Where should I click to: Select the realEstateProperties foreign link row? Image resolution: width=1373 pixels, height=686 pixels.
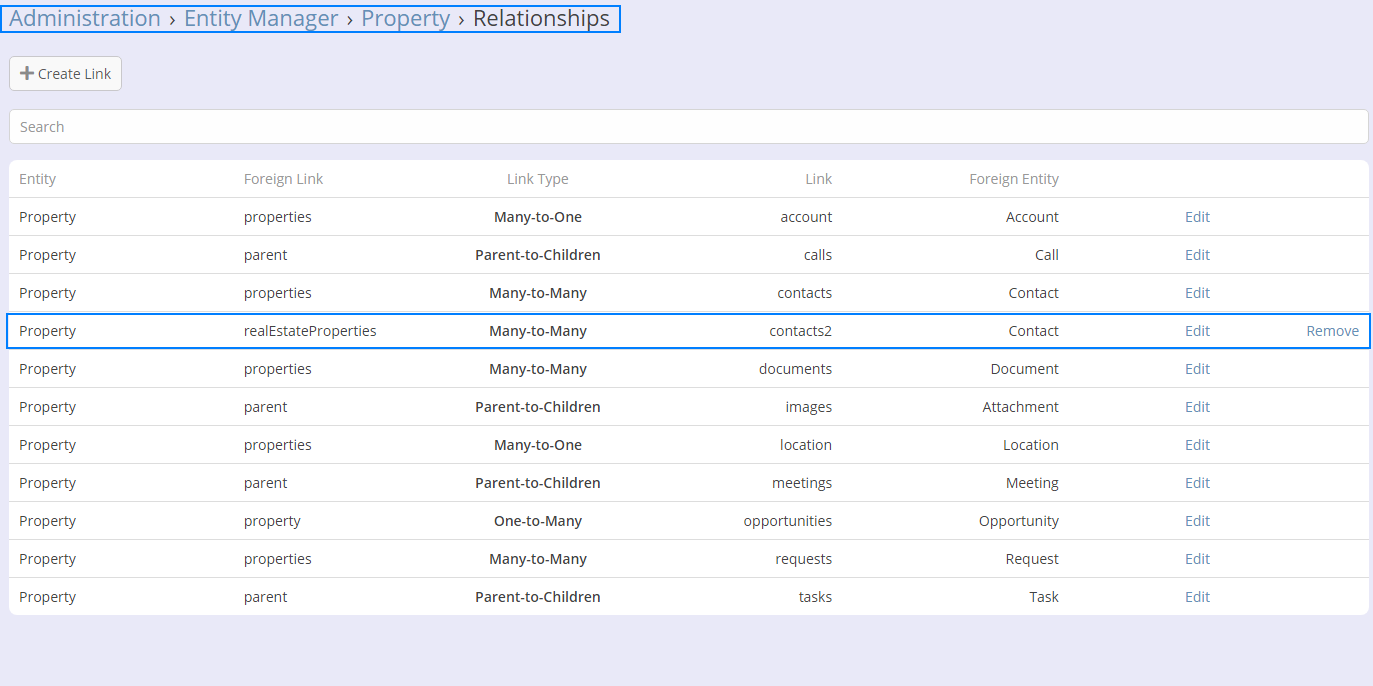point(310,331)
